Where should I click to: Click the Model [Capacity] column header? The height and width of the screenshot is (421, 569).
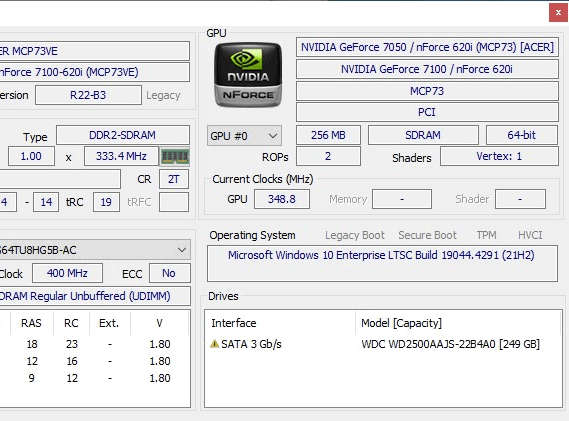click(x=401, y=323)
